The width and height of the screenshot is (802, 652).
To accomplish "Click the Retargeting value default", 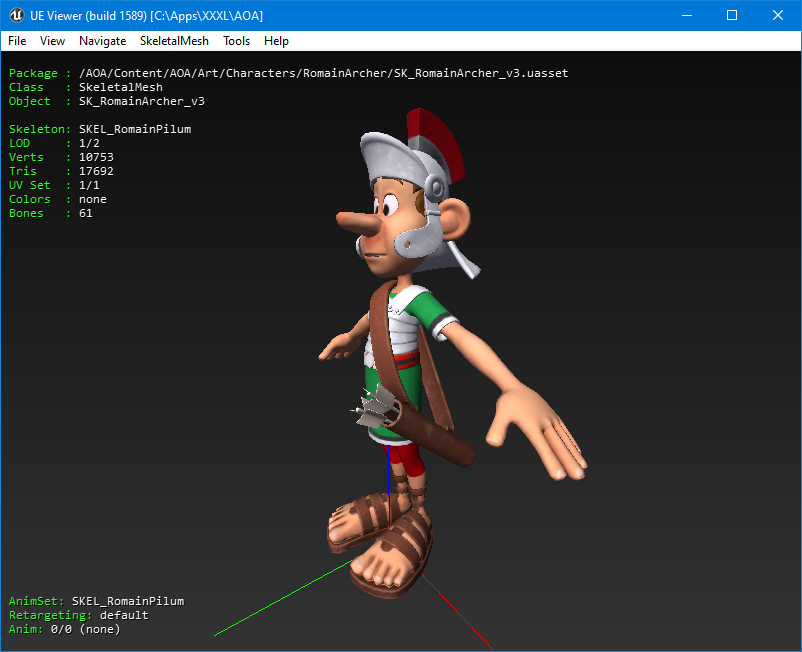I will click(x=124, y=615).
